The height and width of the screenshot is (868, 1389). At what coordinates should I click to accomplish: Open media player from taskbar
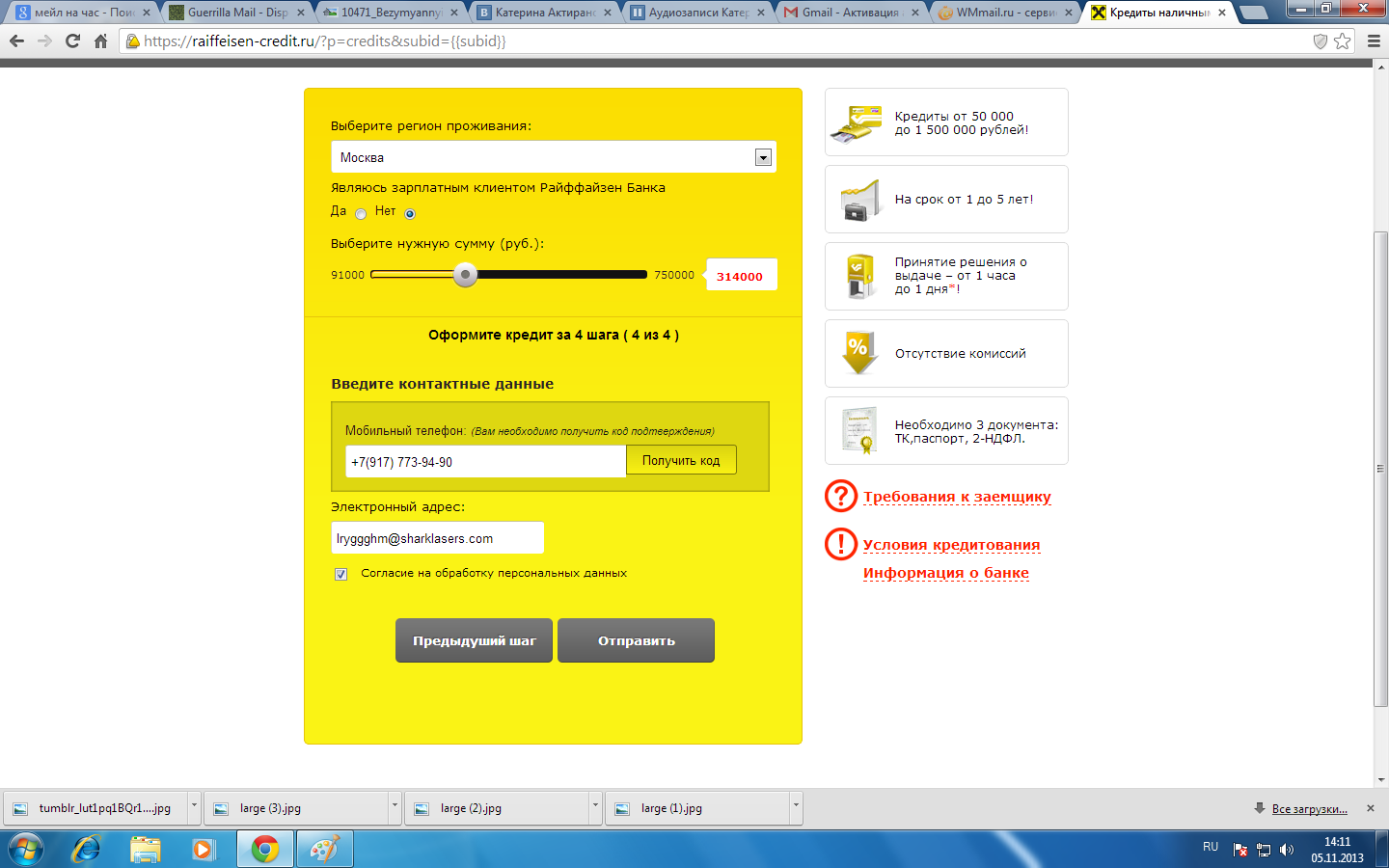click(203, 850)
